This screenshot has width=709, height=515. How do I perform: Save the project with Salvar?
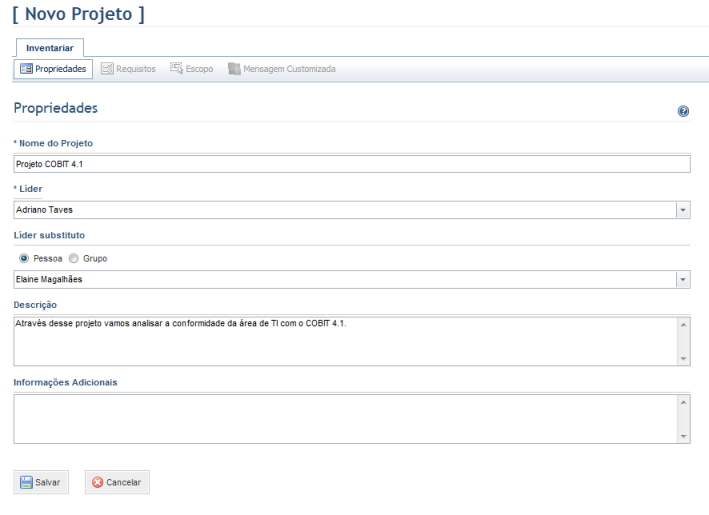coord(41,482)
